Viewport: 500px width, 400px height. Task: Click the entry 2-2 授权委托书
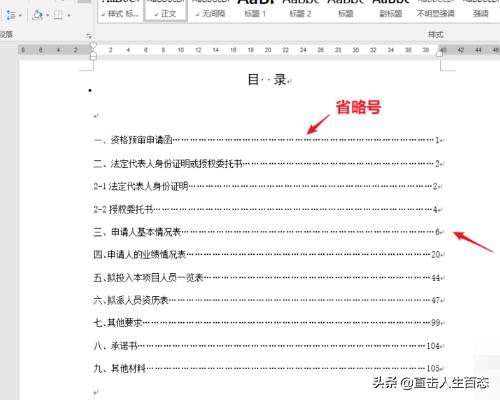(123, 209)
